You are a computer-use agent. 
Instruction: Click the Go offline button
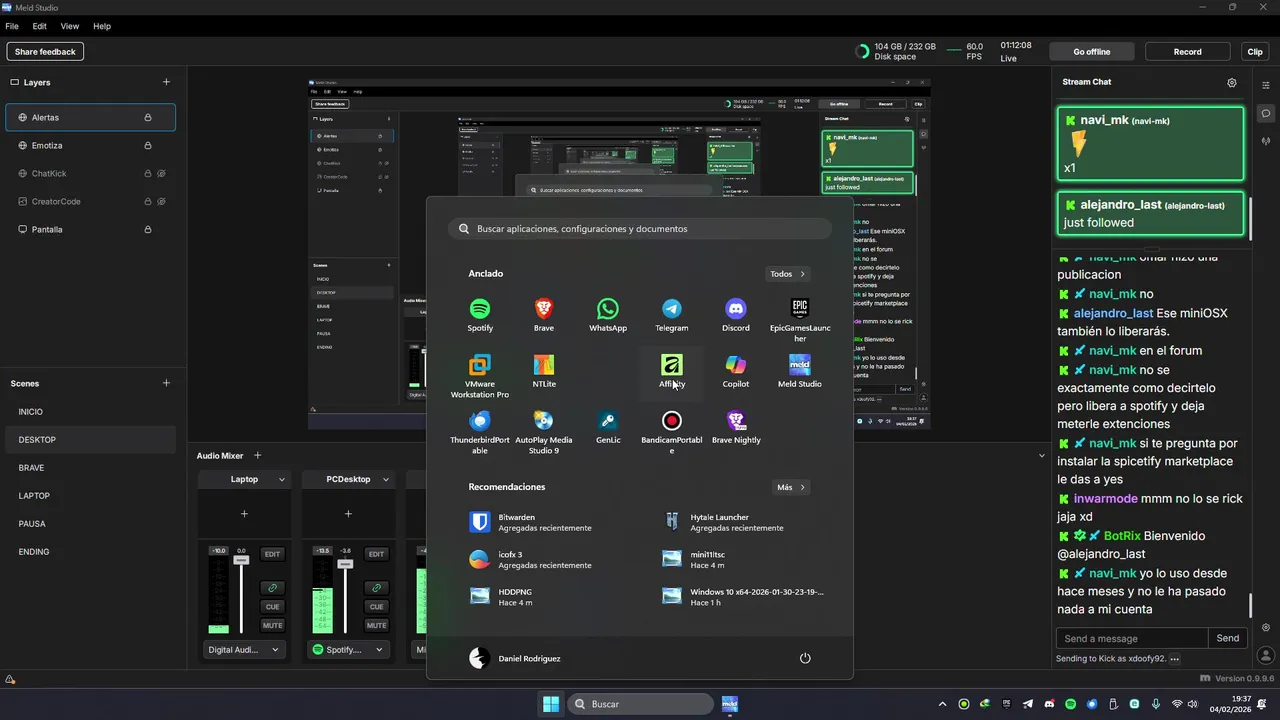[x=1092, y=52]
